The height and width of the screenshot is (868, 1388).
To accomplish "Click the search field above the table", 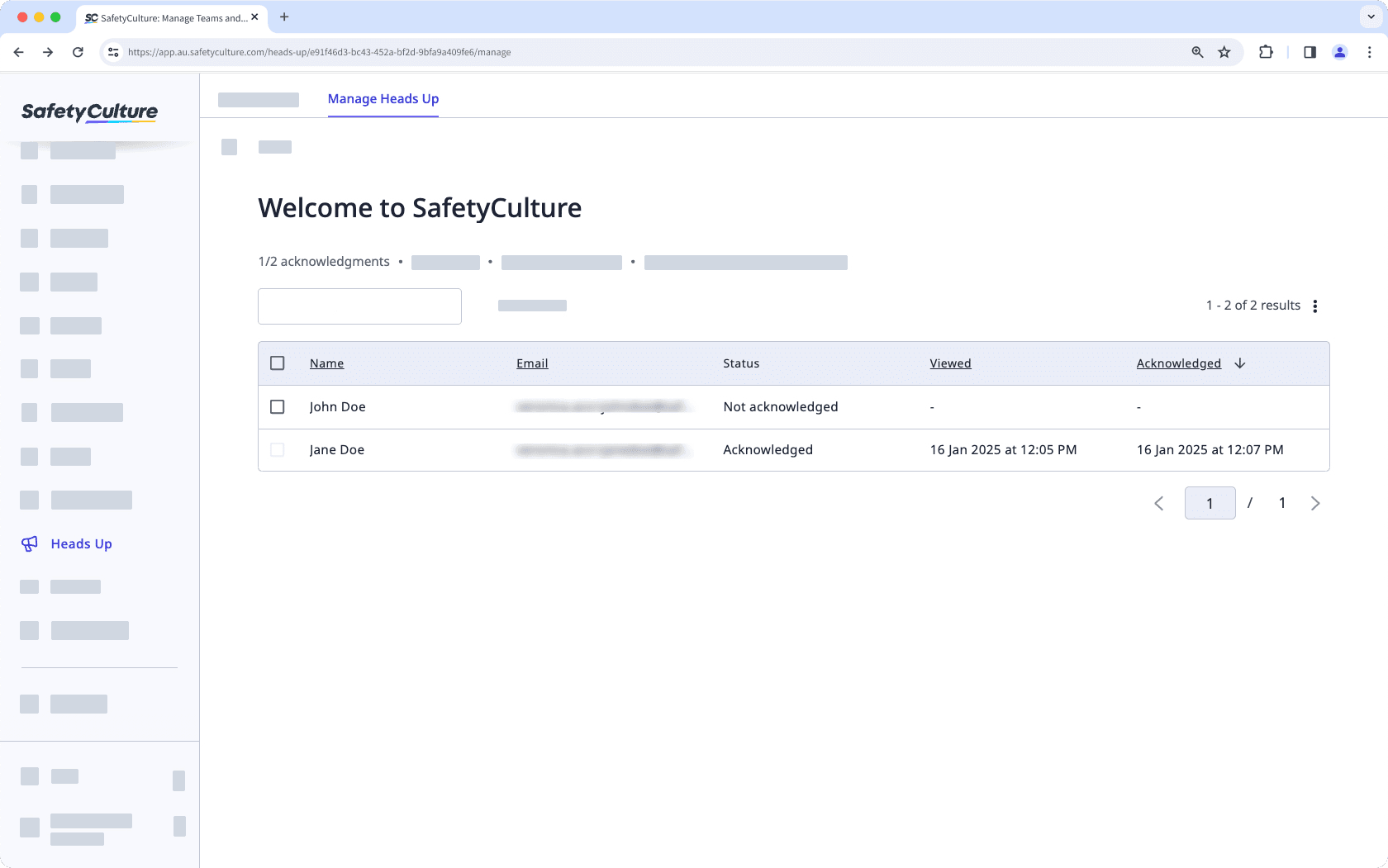I will (x=359, y=306).
